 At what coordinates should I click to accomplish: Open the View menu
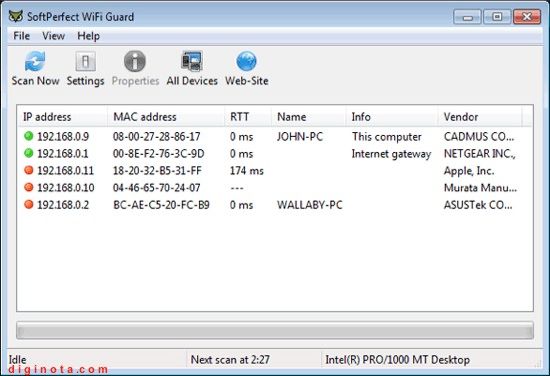(53, 36)
